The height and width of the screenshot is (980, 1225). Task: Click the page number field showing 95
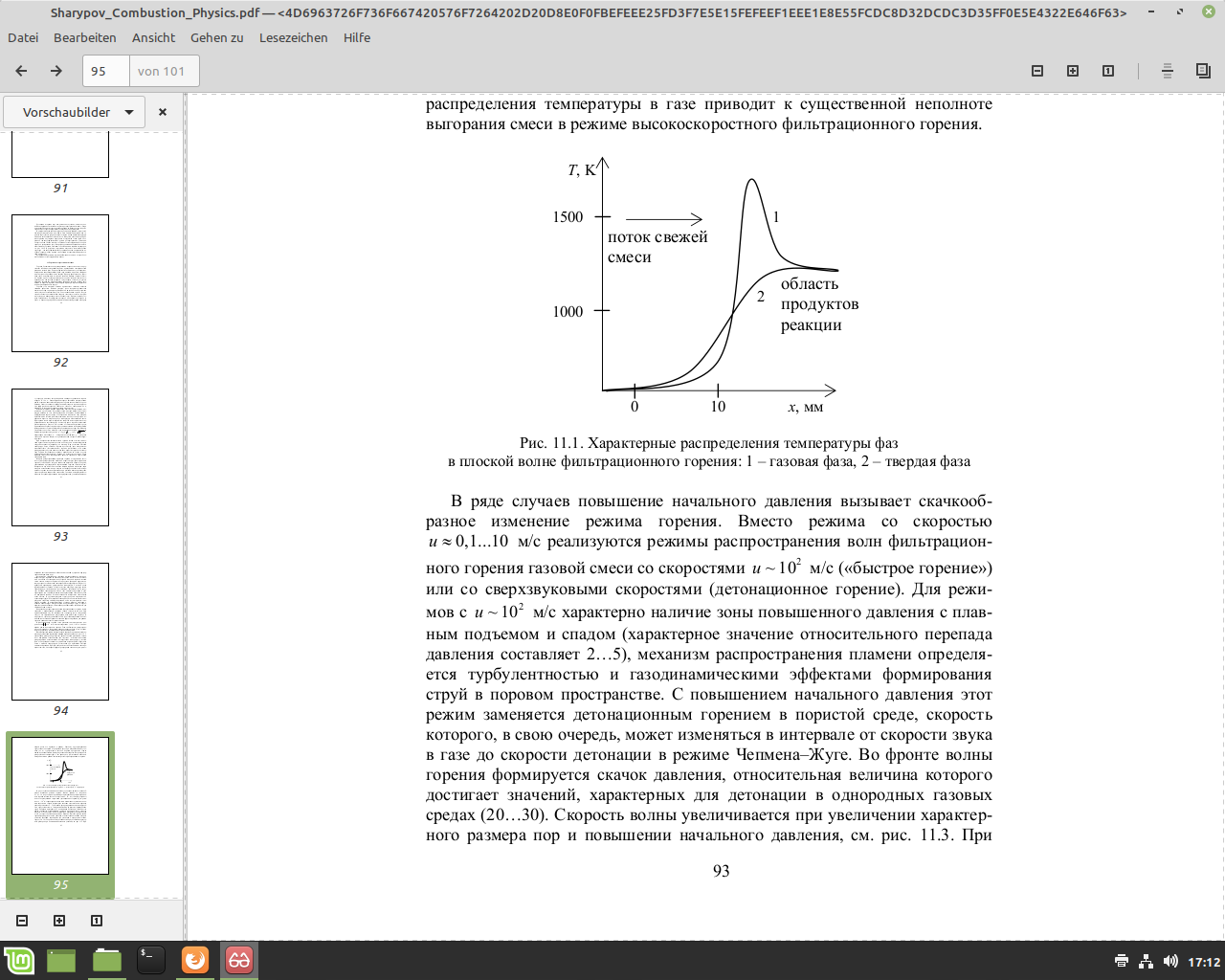106,71
